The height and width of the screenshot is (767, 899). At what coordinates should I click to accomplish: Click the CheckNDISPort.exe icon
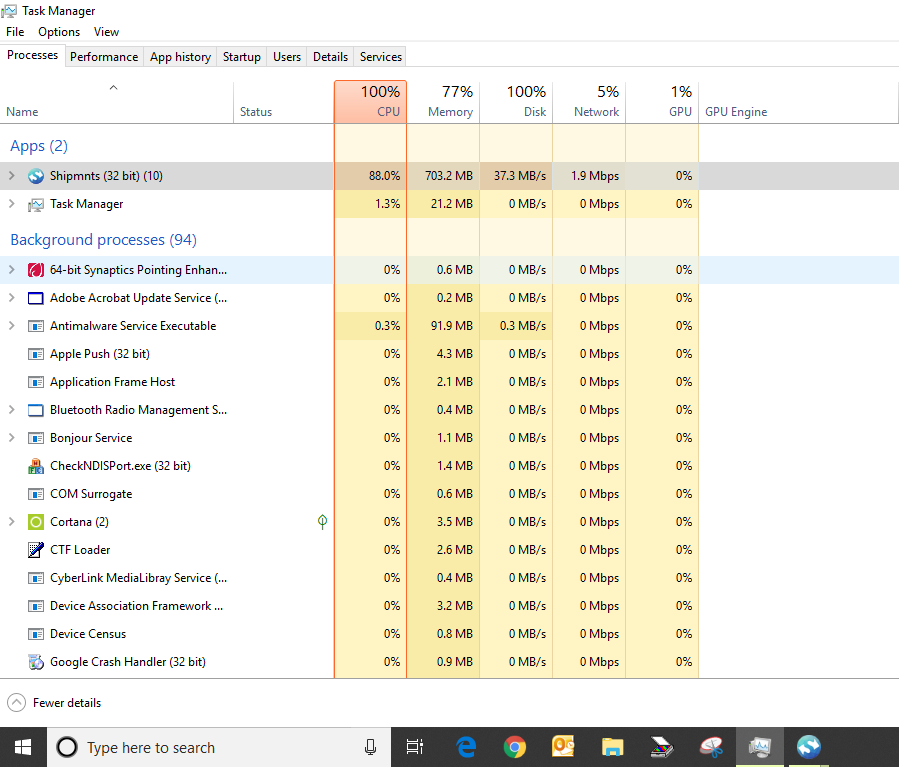click(x=36, y=466)
